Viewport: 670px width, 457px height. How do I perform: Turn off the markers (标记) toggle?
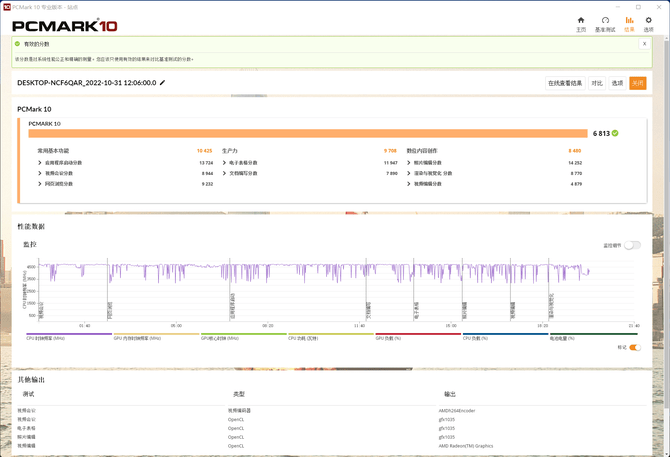(634, 347)
